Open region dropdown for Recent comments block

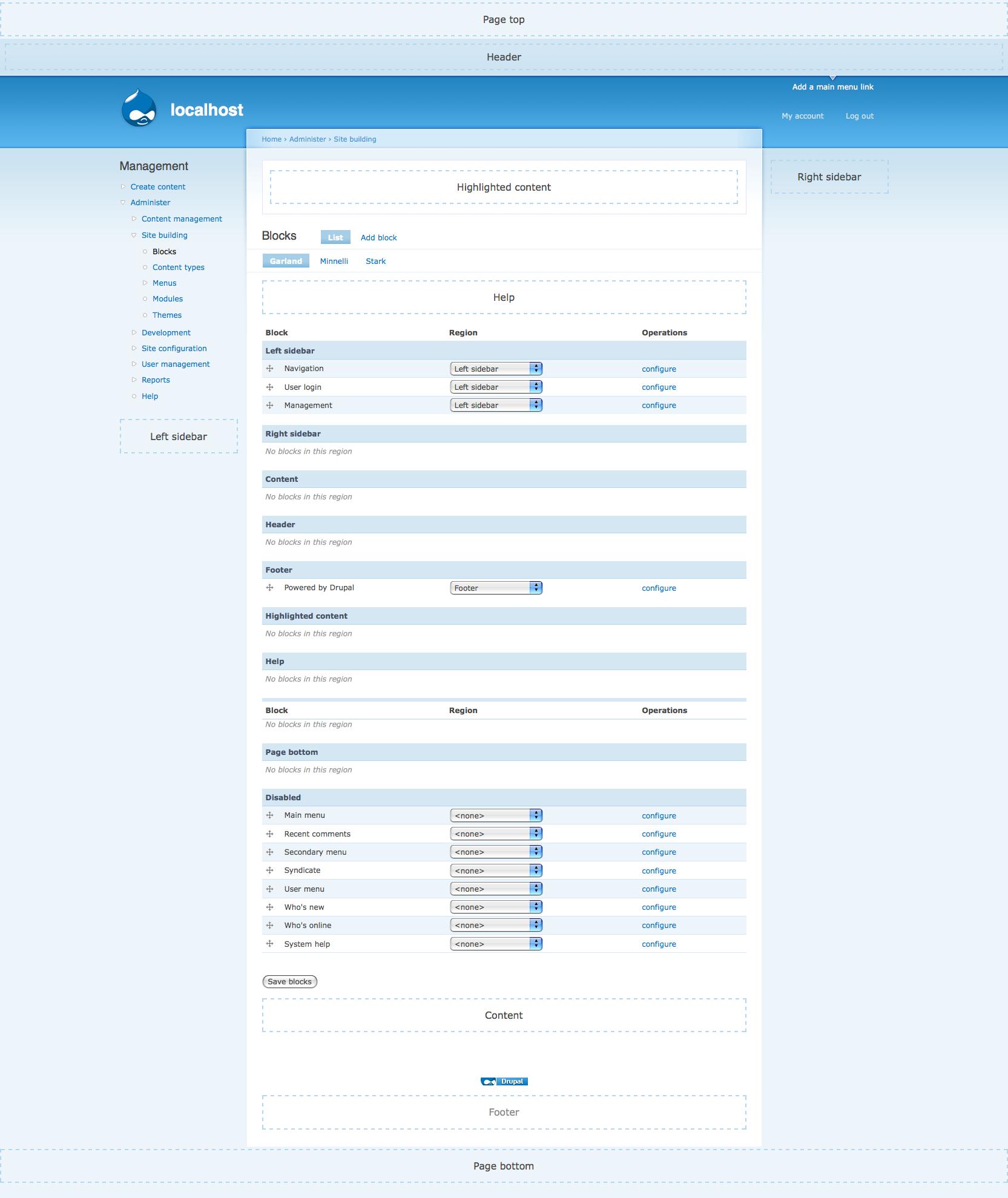coord(496,834)
